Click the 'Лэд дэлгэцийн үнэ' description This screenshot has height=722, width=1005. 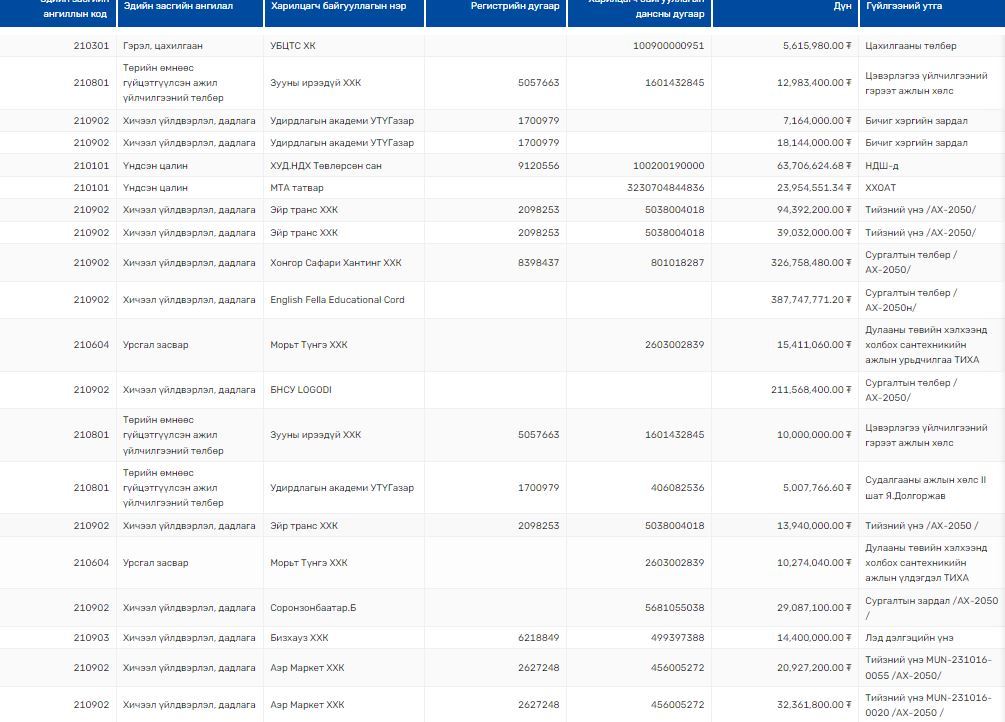[909, 638]
